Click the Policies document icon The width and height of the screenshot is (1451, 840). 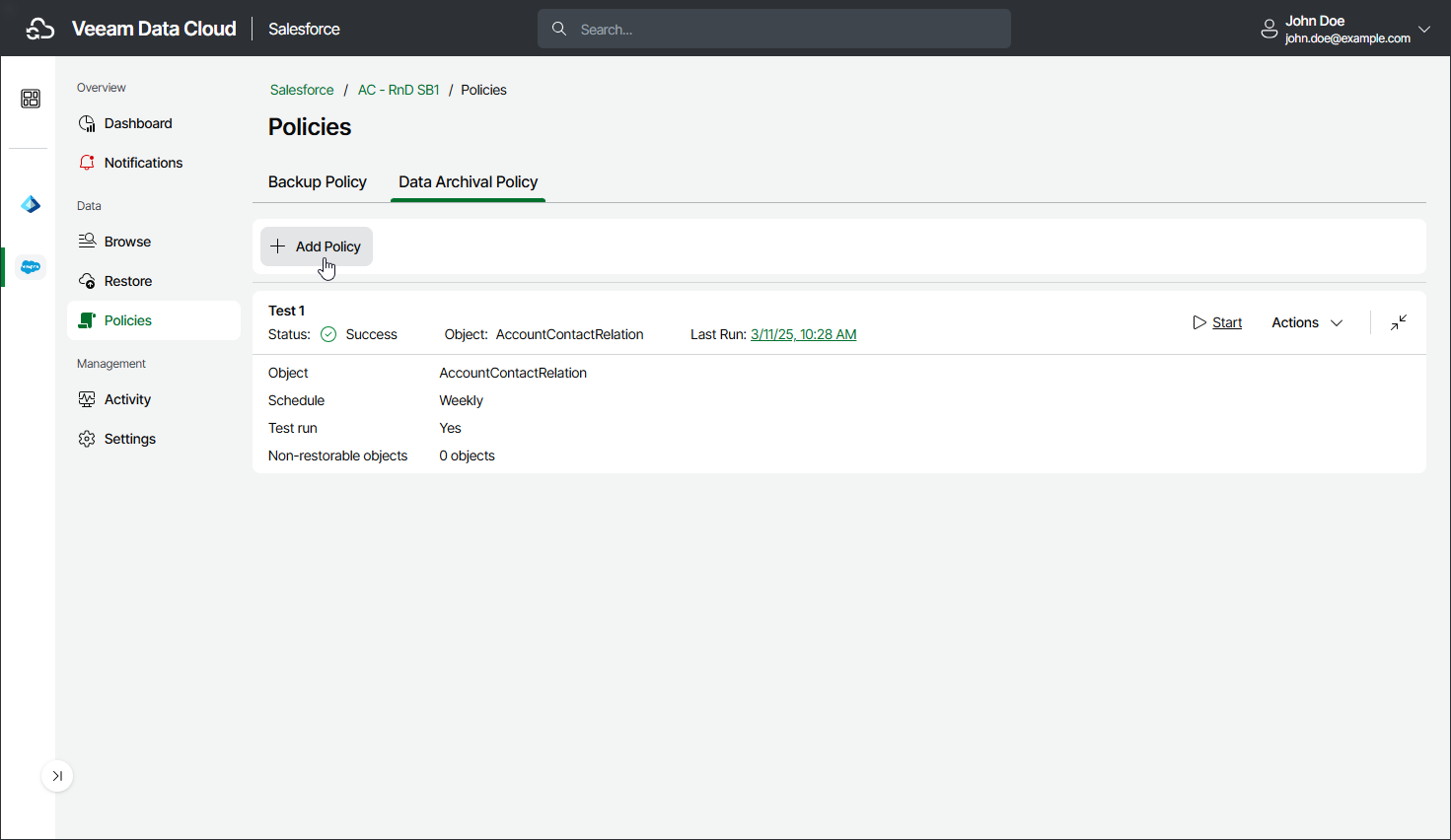87,320
